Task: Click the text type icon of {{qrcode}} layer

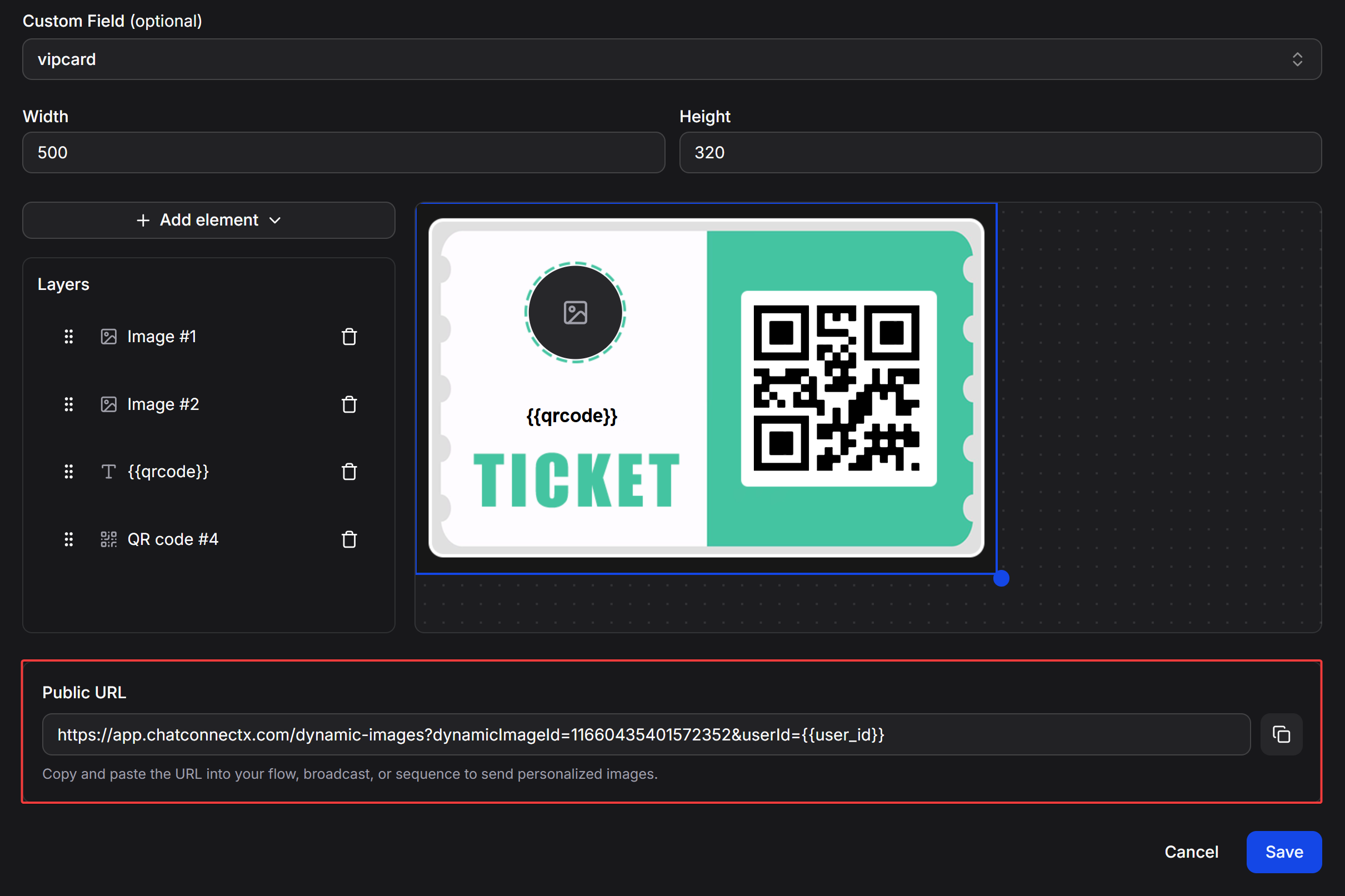Action: (x=108, y=472)
